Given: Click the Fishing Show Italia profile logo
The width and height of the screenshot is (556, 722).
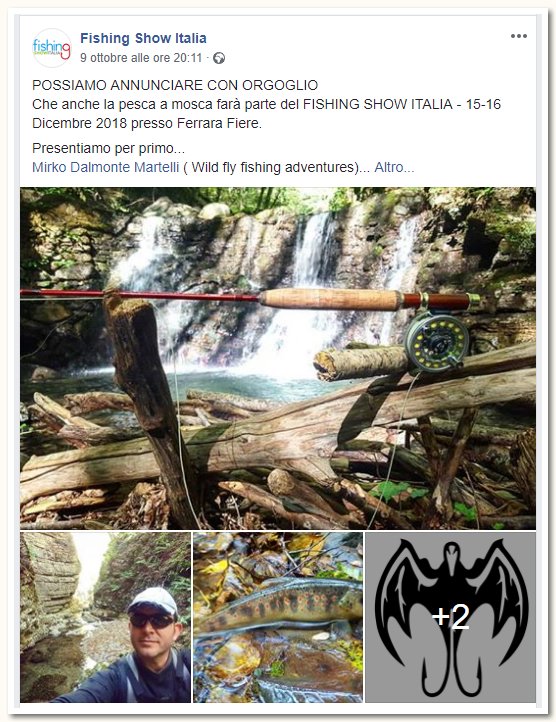Looking at the screenshot, I should [52, 48].
